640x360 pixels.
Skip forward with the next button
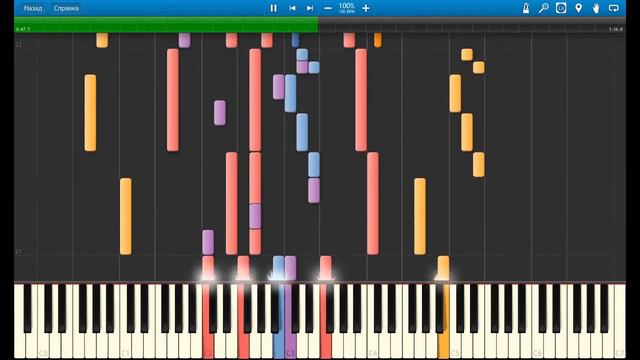click(310, 8)
